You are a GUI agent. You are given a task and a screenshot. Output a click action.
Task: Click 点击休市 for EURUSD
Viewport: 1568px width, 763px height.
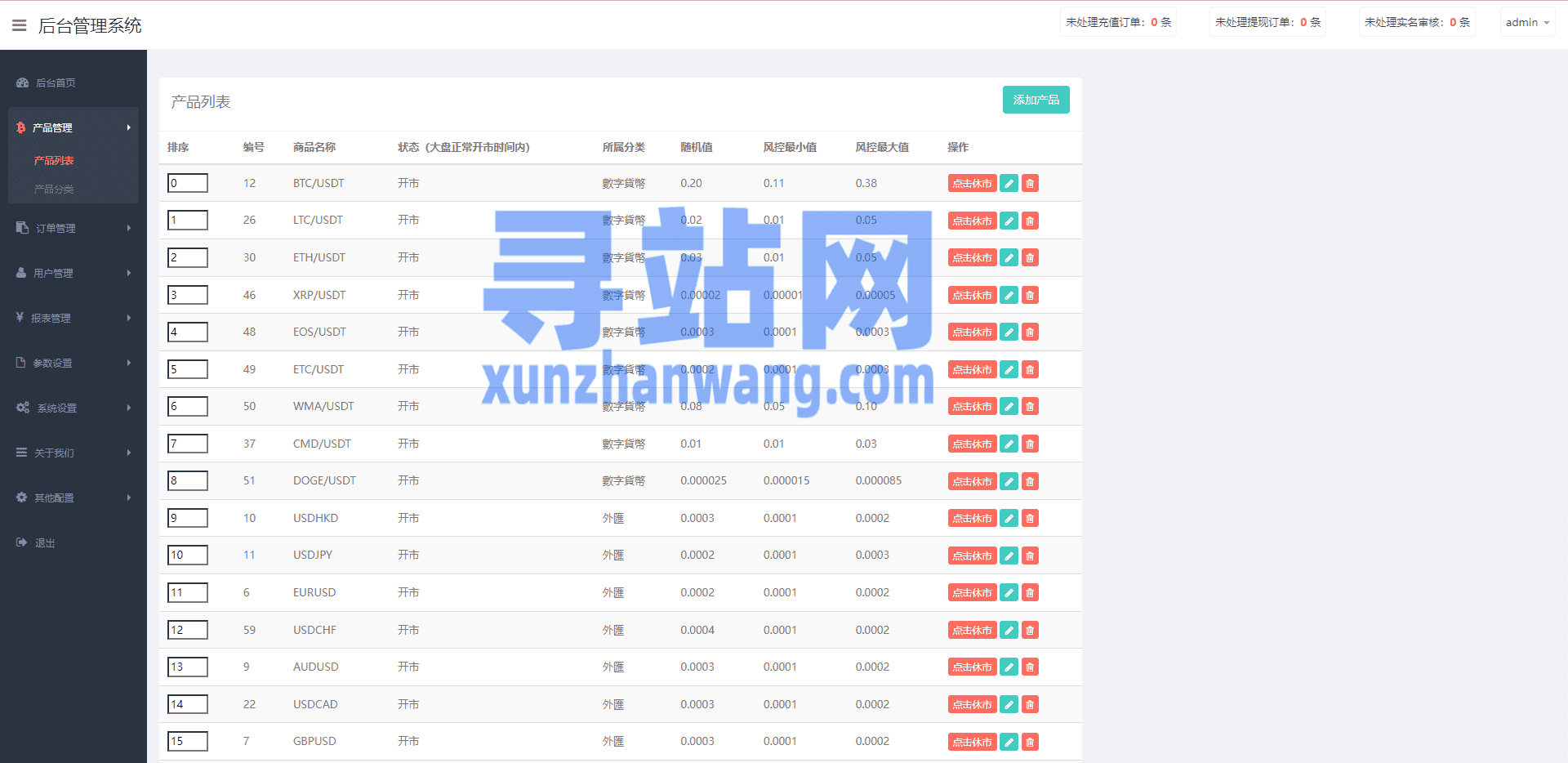[972, 593]
